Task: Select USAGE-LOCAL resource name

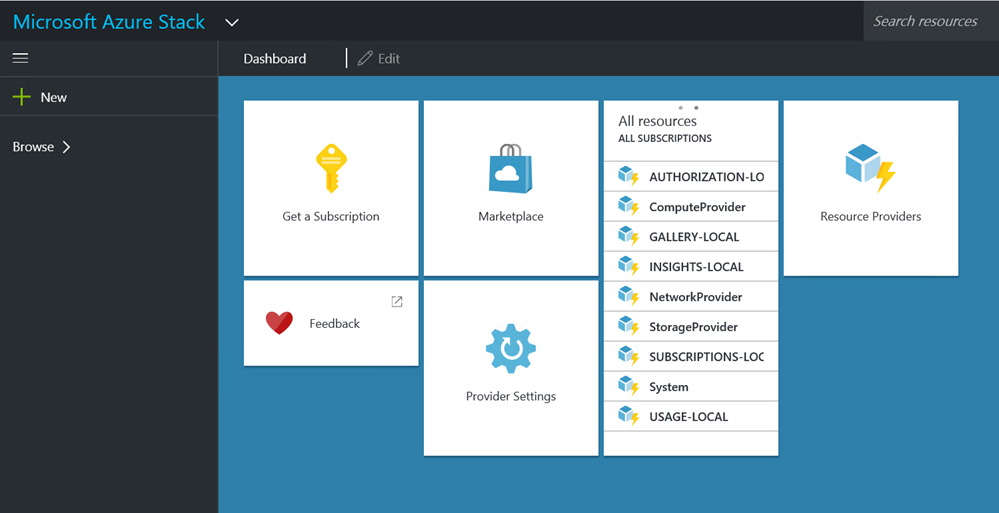Action: click(x=688, y=417)
